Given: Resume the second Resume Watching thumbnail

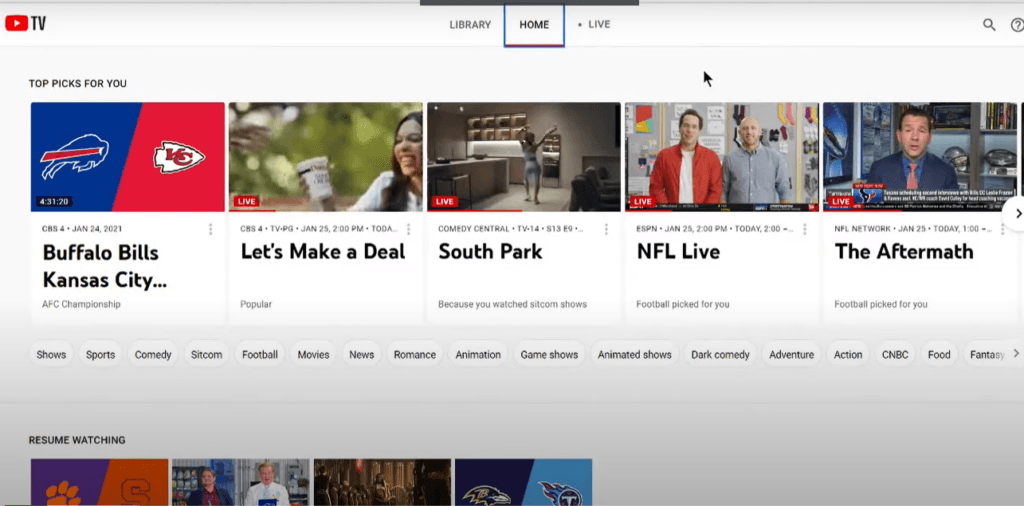Looking at the screenshot, I should tap(241, 482).
